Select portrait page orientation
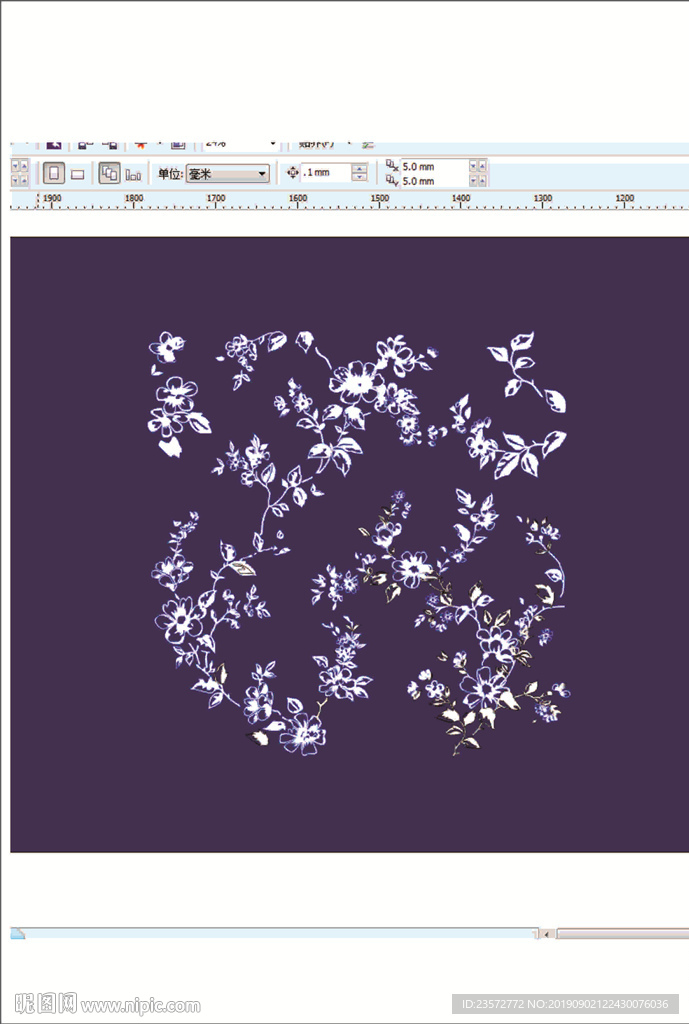The width and height of the screenshot is (689, 1024). pos(54,173)
